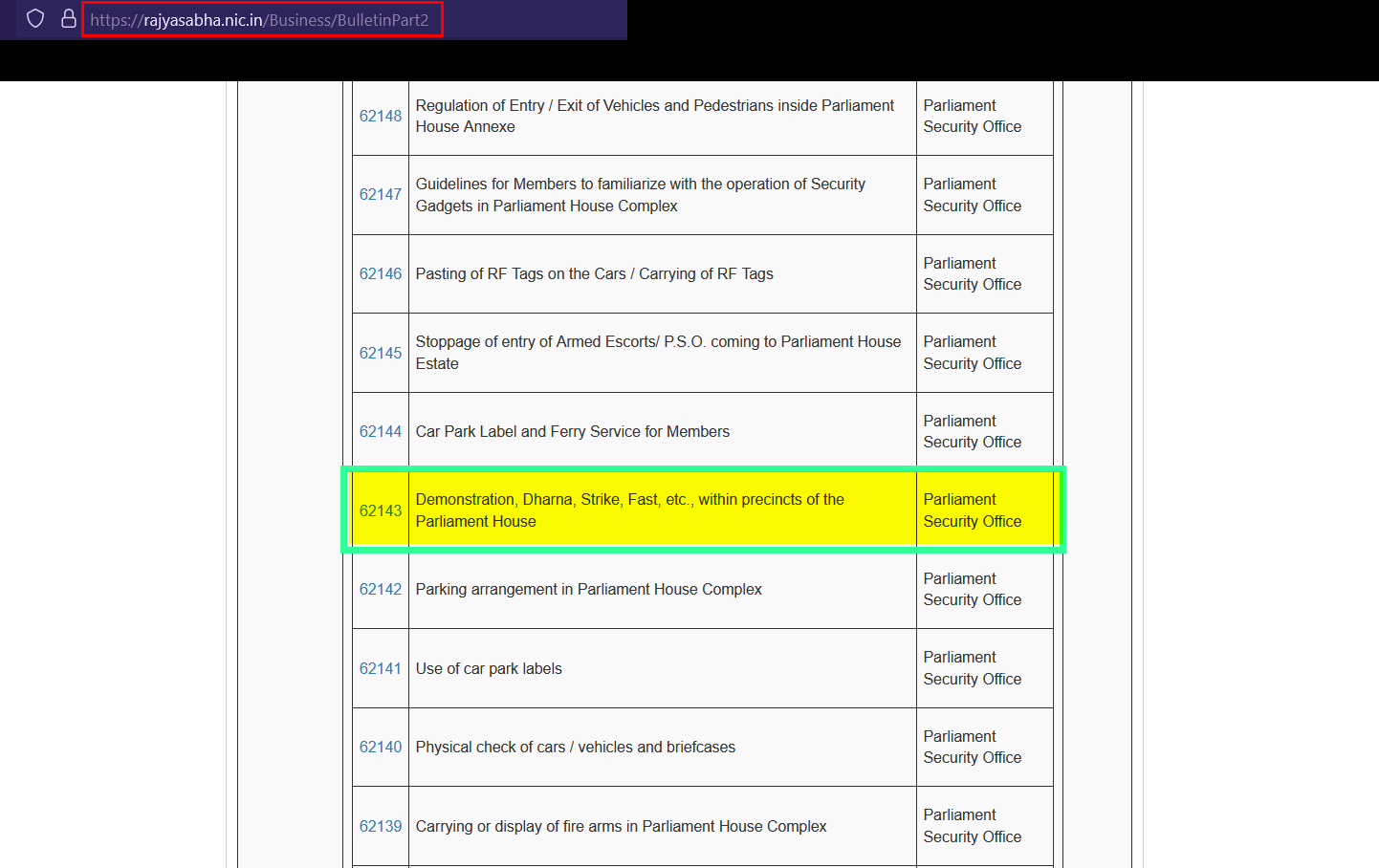Select 'Physical check of cars / vehicles' text
Screen dimensions: 1379x868
576,747
